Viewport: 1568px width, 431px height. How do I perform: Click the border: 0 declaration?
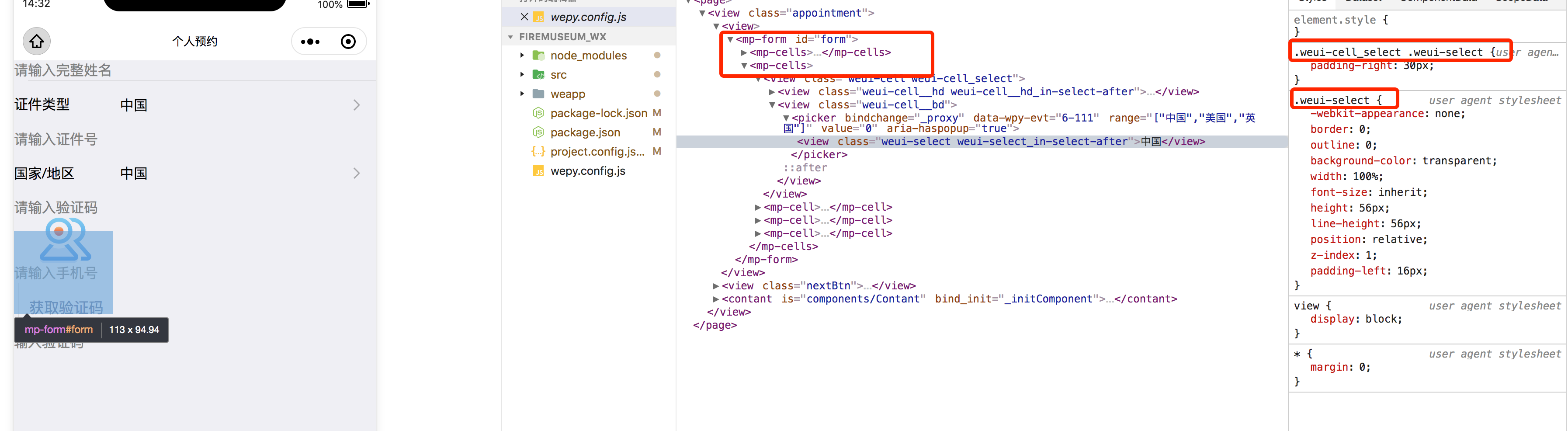tap(1340, 130)
